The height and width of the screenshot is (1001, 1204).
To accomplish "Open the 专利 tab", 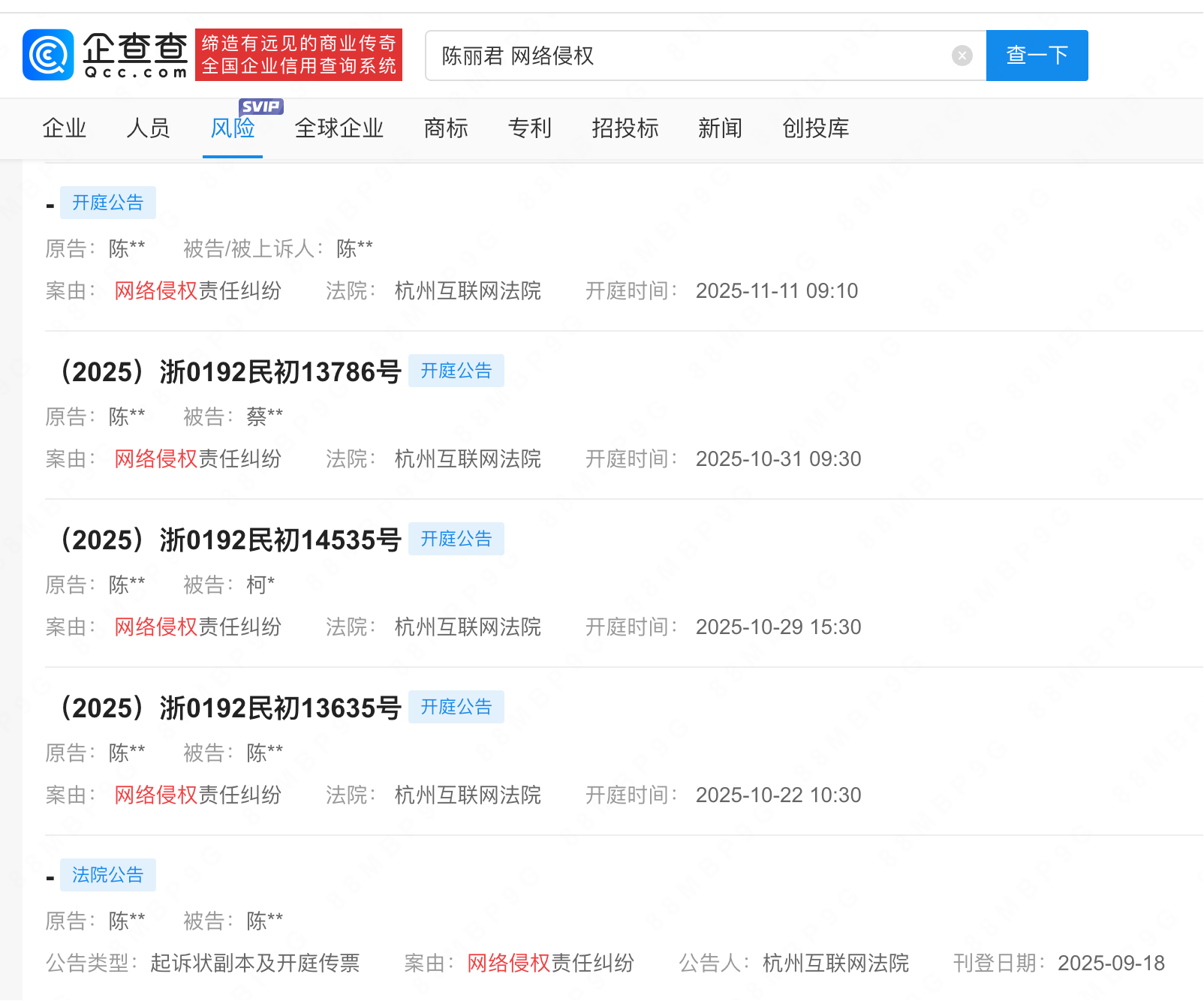I will (530, 128).
